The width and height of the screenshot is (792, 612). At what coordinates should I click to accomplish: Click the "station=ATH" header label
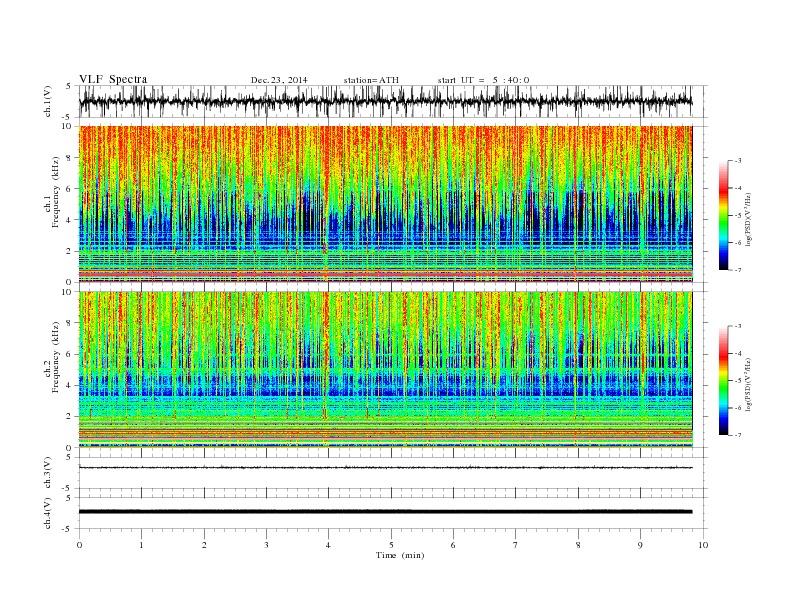[x=371, y=80]
